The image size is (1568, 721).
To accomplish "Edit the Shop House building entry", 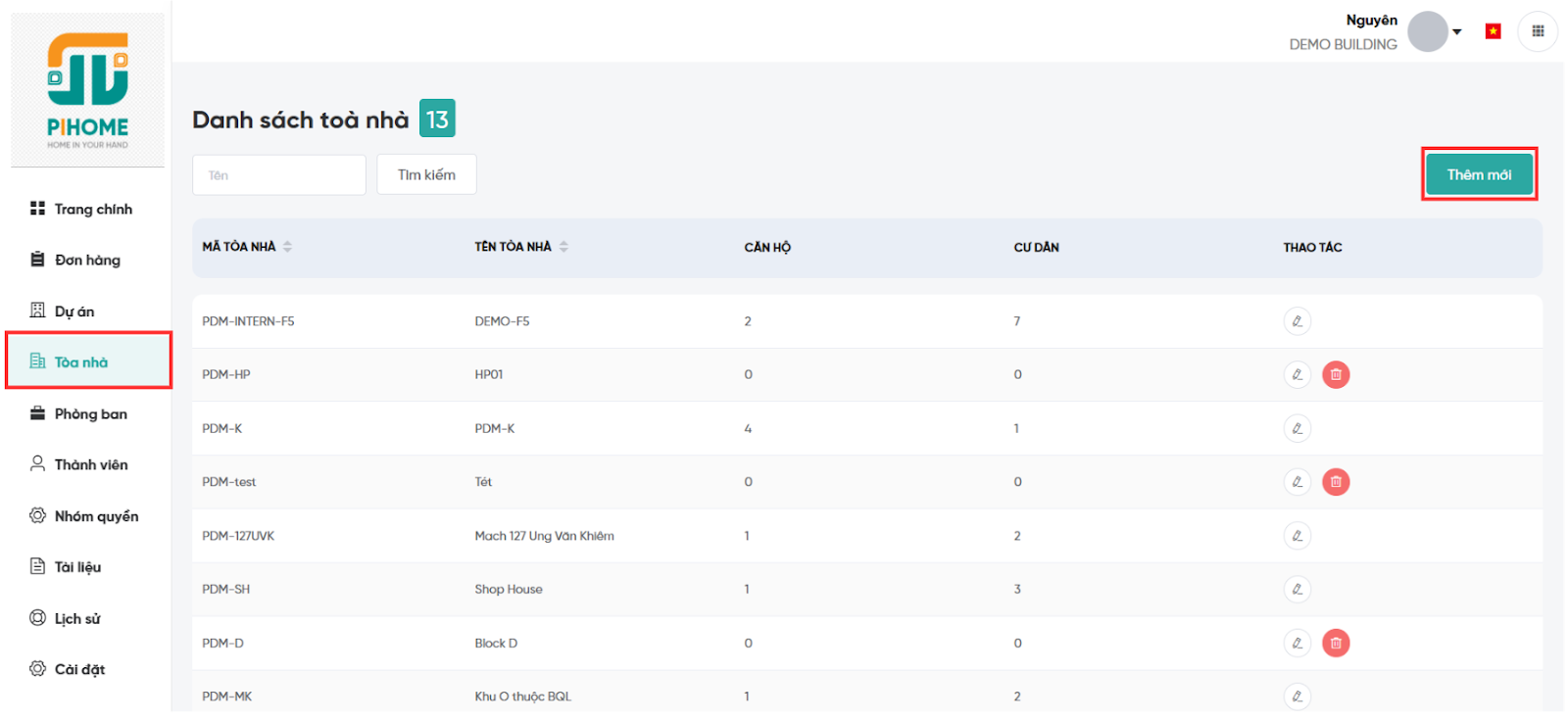I will (1297, 589).
